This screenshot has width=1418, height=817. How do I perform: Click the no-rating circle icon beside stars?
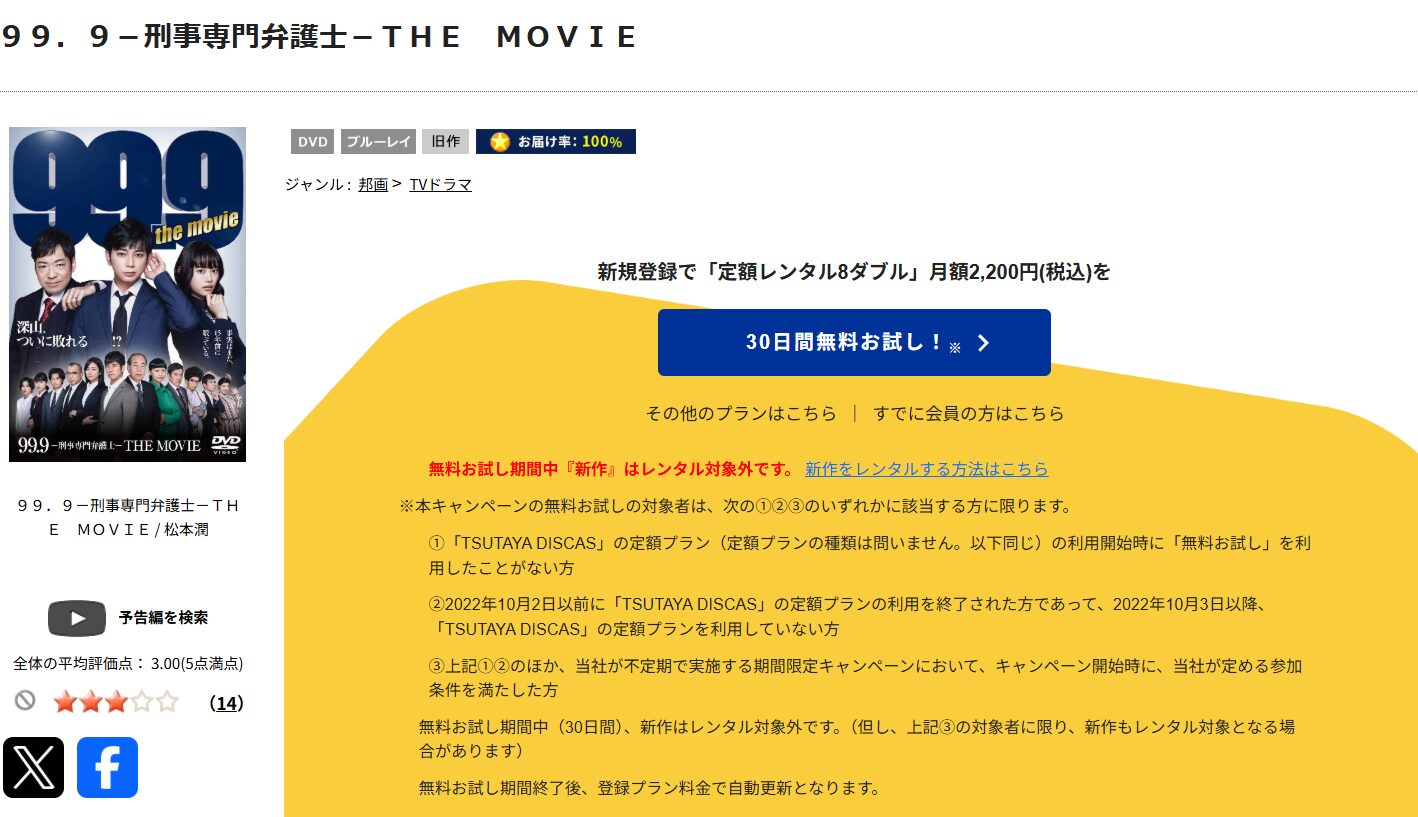click(x=25, y=701)
